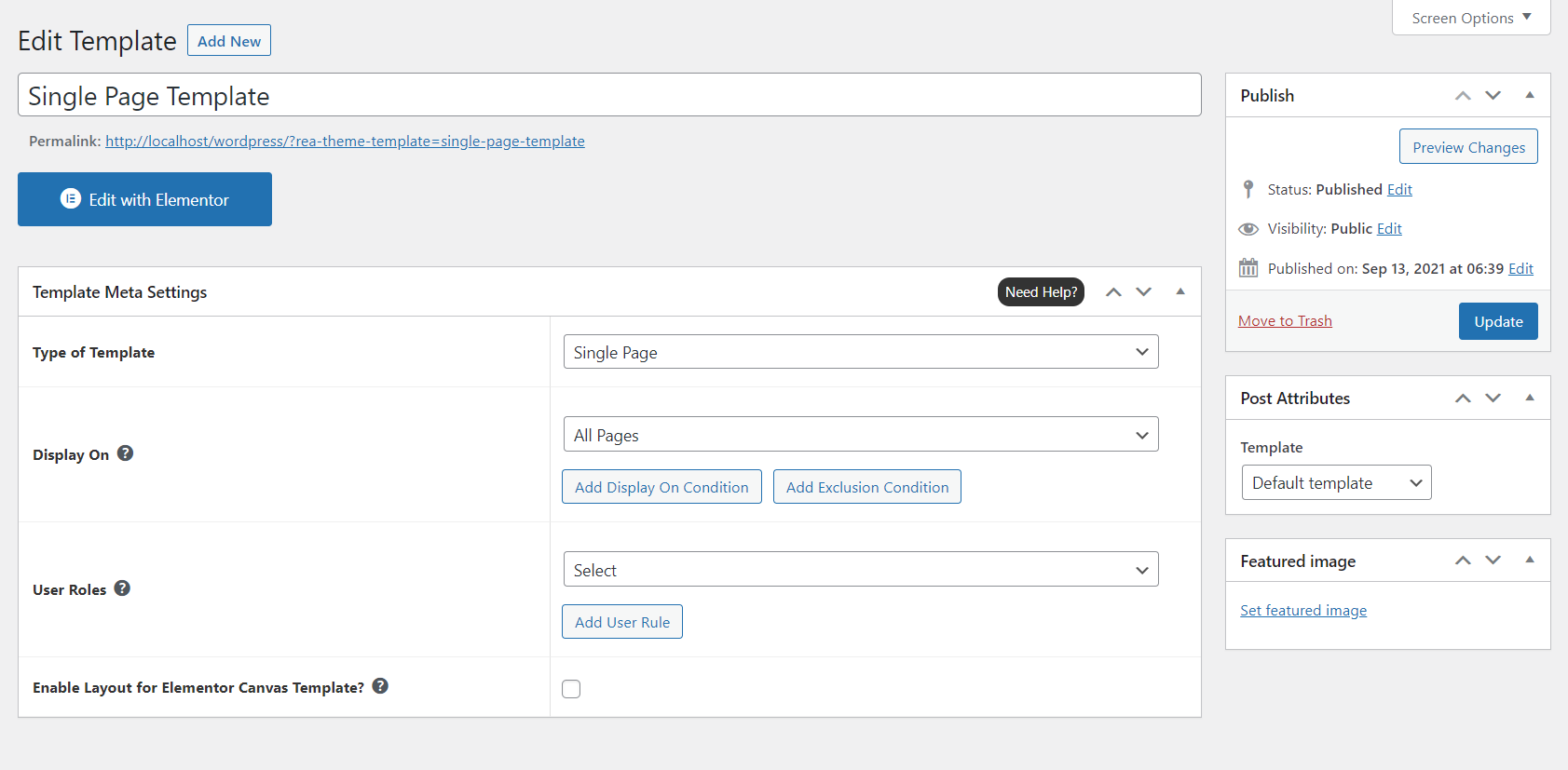Move Template Meta Settings panel up
Screen dimensions: 1568x770
click(1113, 292)
